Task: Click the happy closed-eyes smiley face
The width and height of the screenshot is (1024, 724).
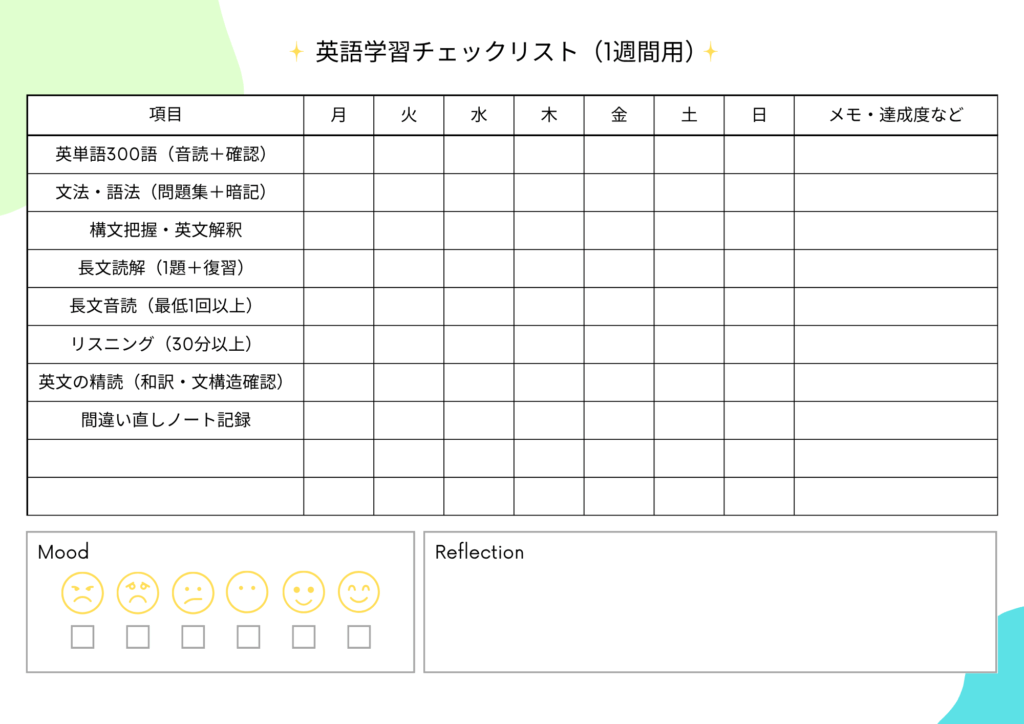Action: [359, 593]
